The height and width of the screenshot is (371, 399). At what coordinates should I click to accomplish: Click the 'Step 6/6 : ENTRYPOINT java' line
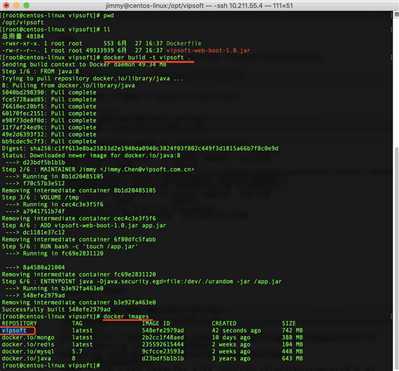142,281
